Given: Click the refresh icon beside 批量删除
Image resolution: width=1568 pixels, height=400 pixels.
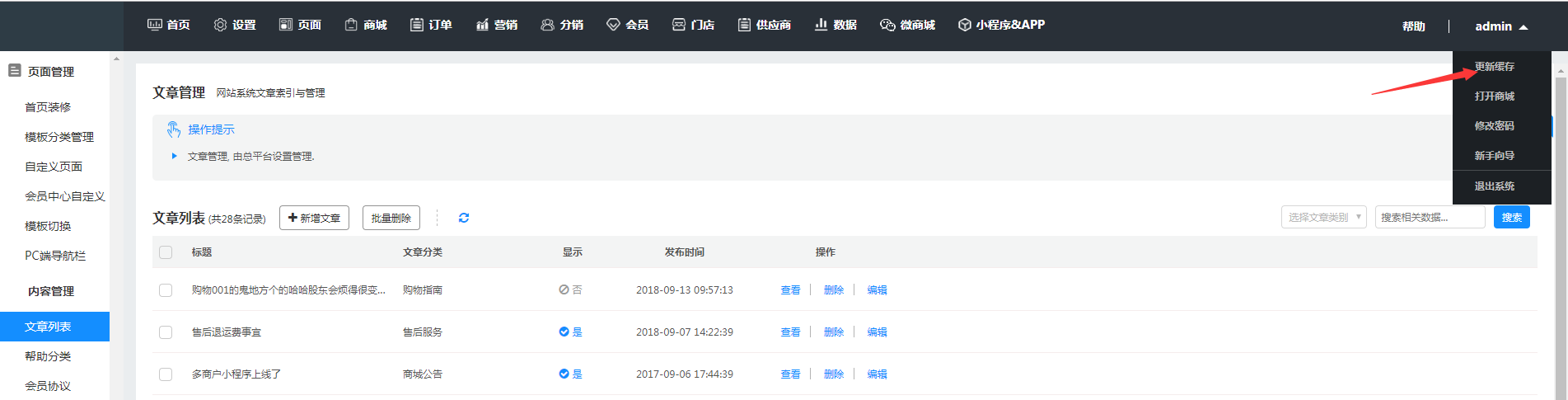Looking at the screenshot, I should coord(464,218).
